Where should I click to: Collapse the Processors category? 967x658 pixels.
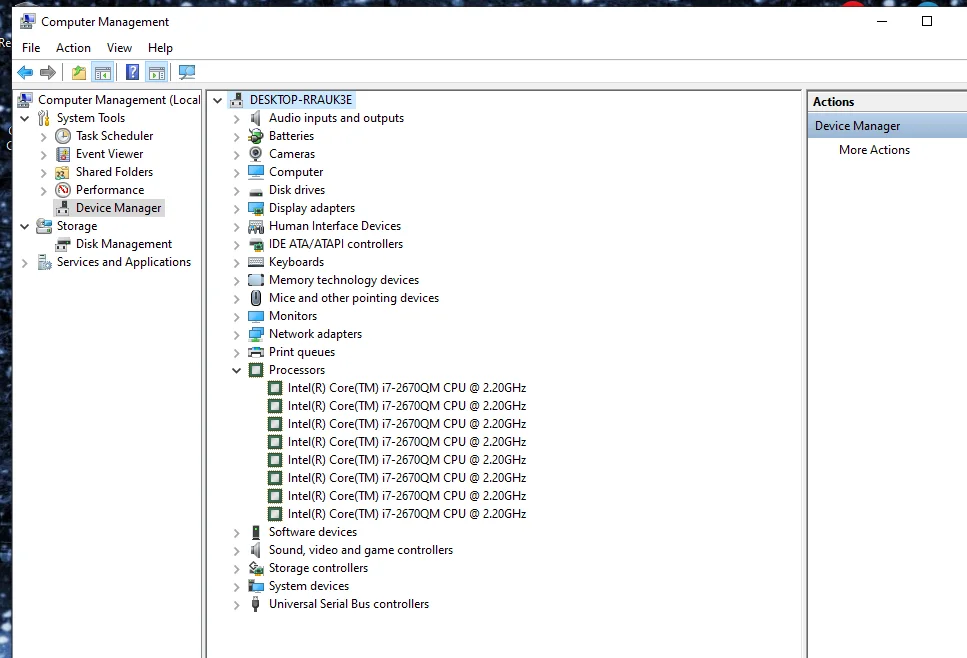236,371
